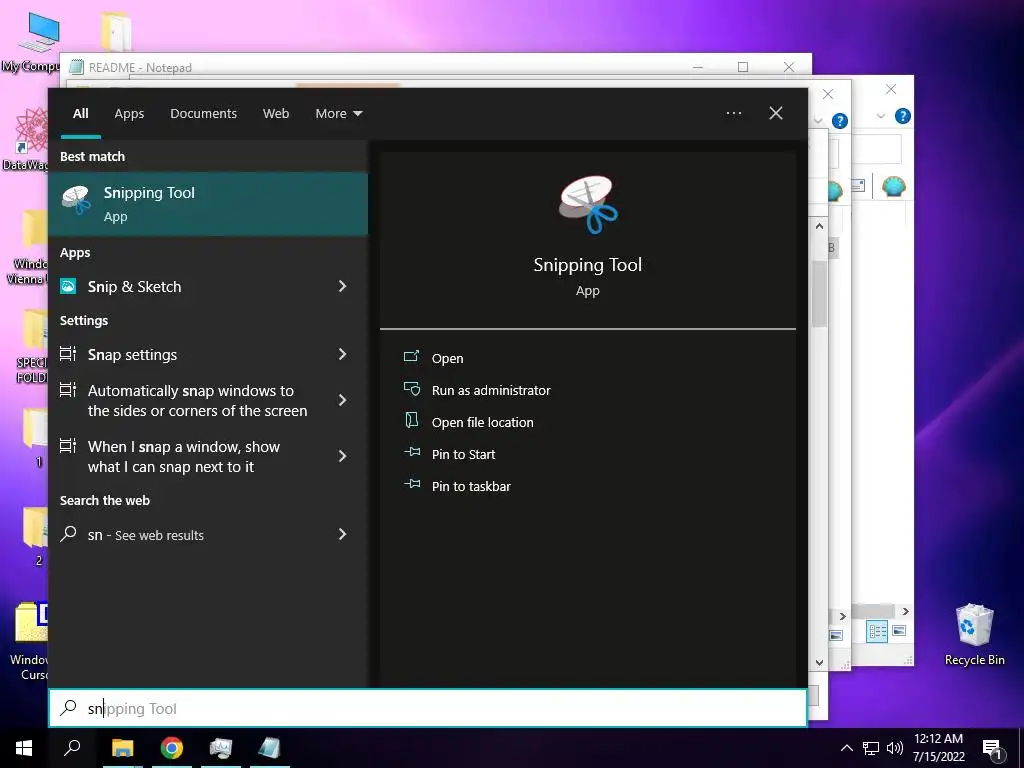Open the clock and date flyout
This screenshot has height=768, width=1024.
pos(938,748)
